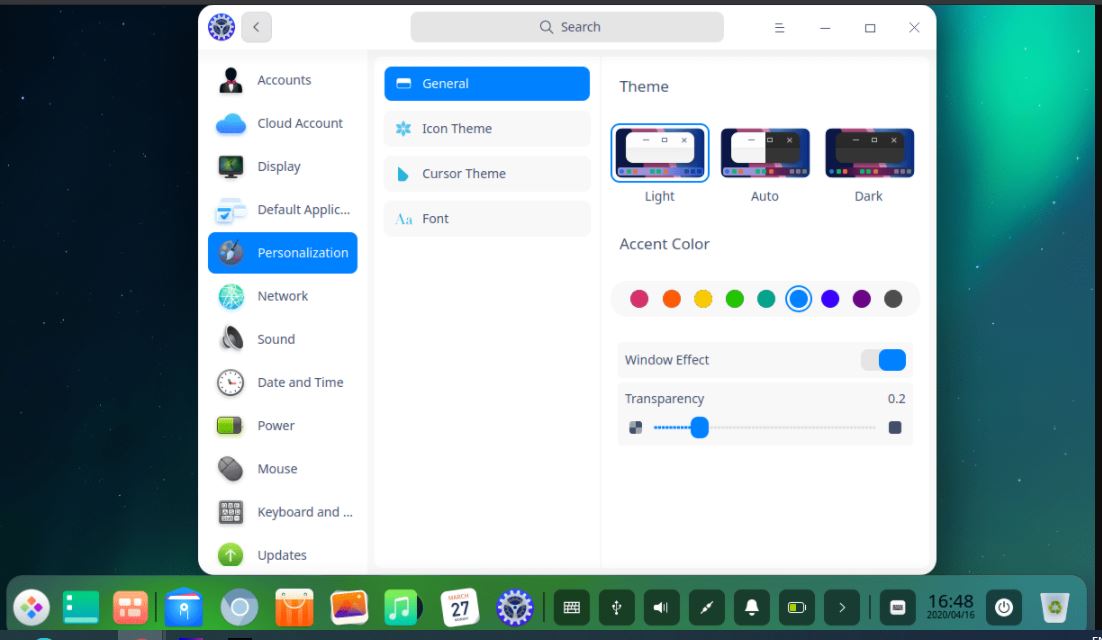The height and width of the screenshot is (640, 1102).
Task: Open the Trash in the dock
Action: [x=1055, y=607]
